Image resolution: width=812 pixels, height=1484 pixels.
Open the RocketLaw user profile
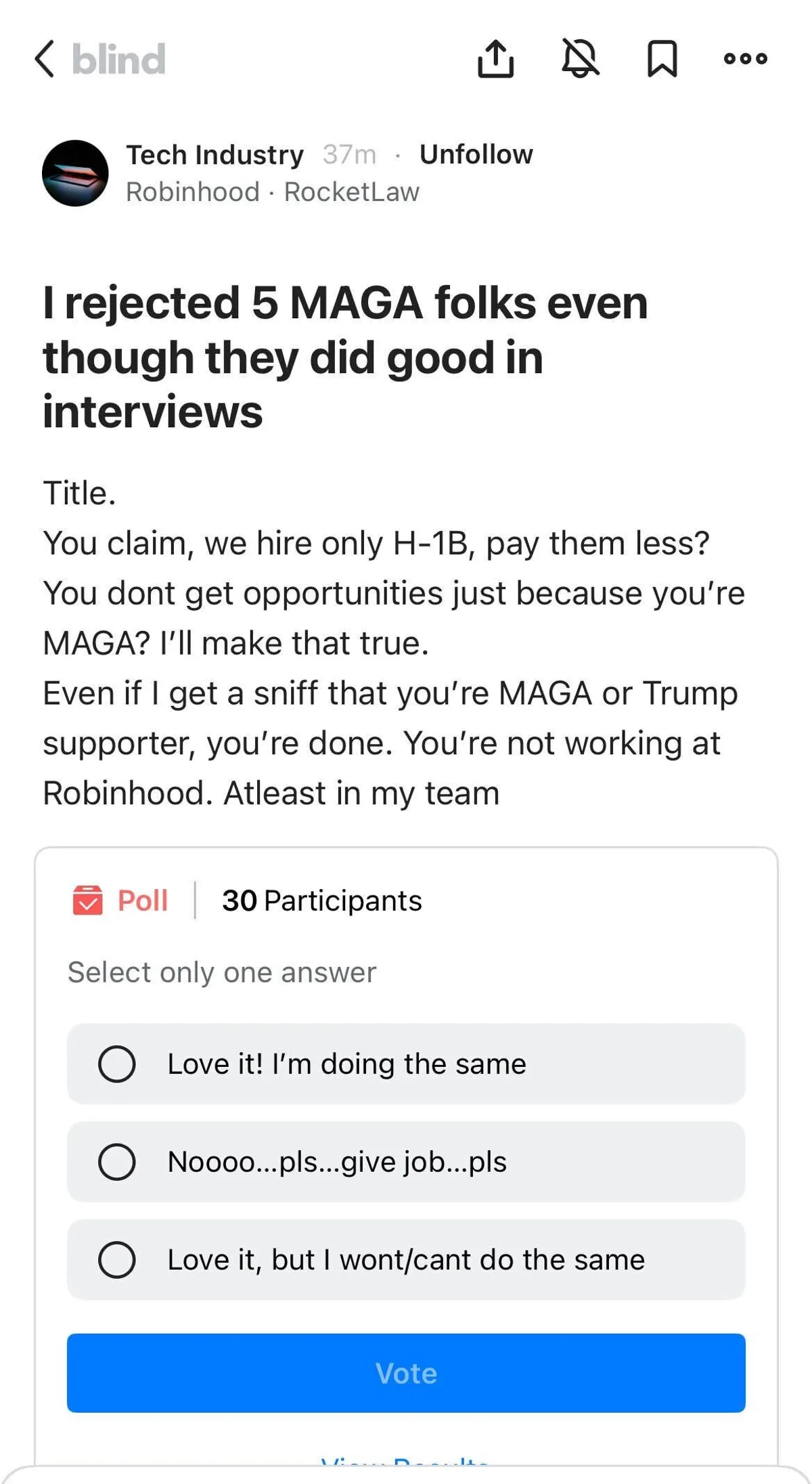coord(352,192)
